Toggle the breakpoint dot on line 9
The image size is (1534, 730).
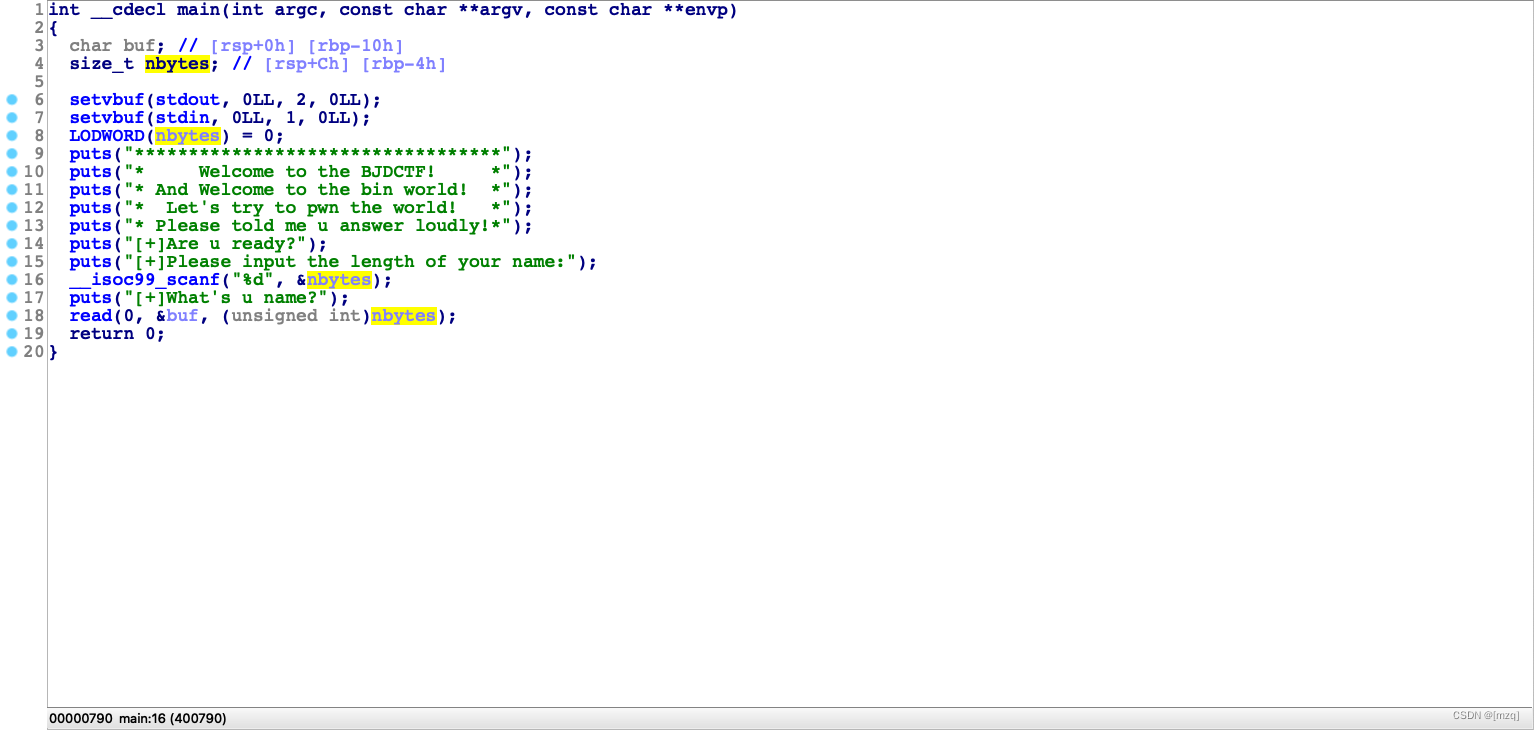(12, 154)
